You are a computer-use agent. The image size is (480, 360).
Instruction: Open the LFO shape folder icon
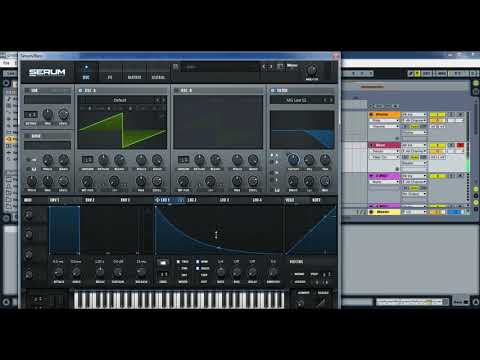[x=163, y=263]
